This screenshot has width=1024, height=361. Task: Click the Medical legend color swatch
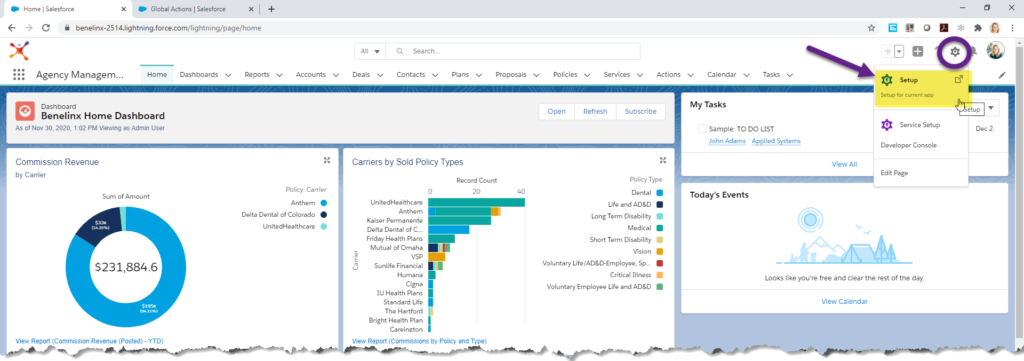click(660, 228)
